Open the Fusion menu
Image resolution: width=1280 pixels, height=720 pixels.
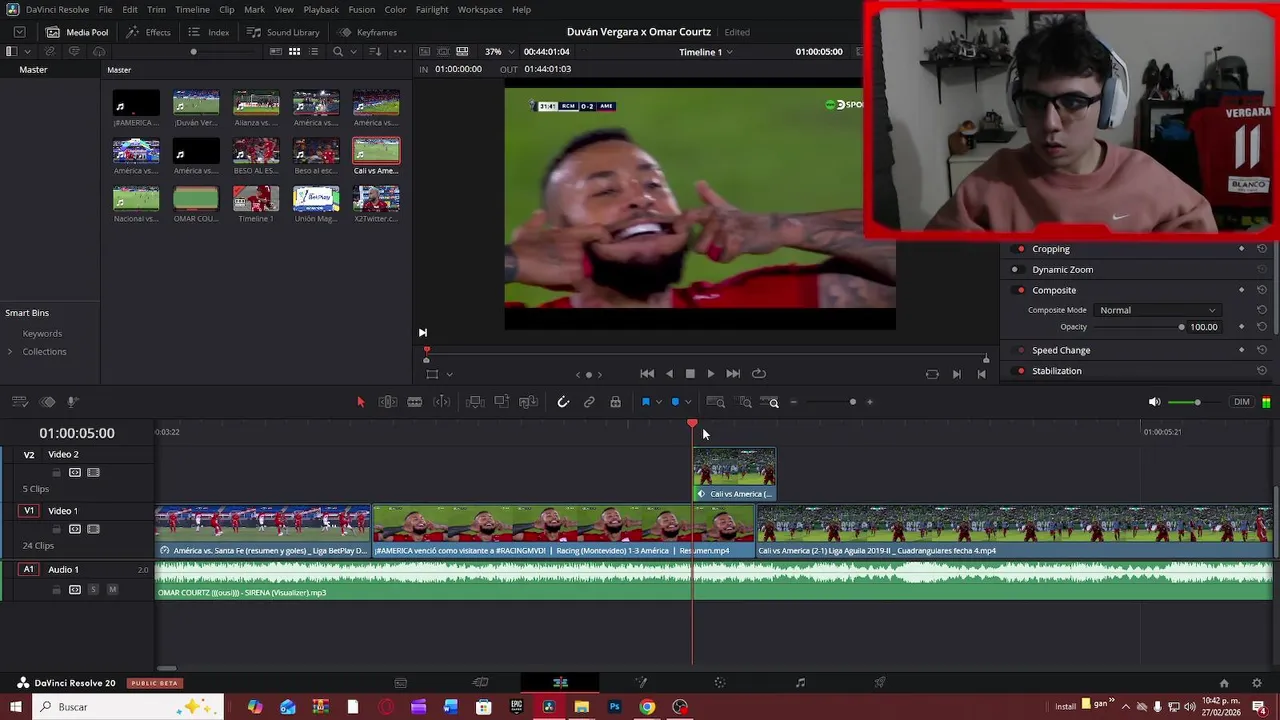pyautogui.click(x=361, y=9)
